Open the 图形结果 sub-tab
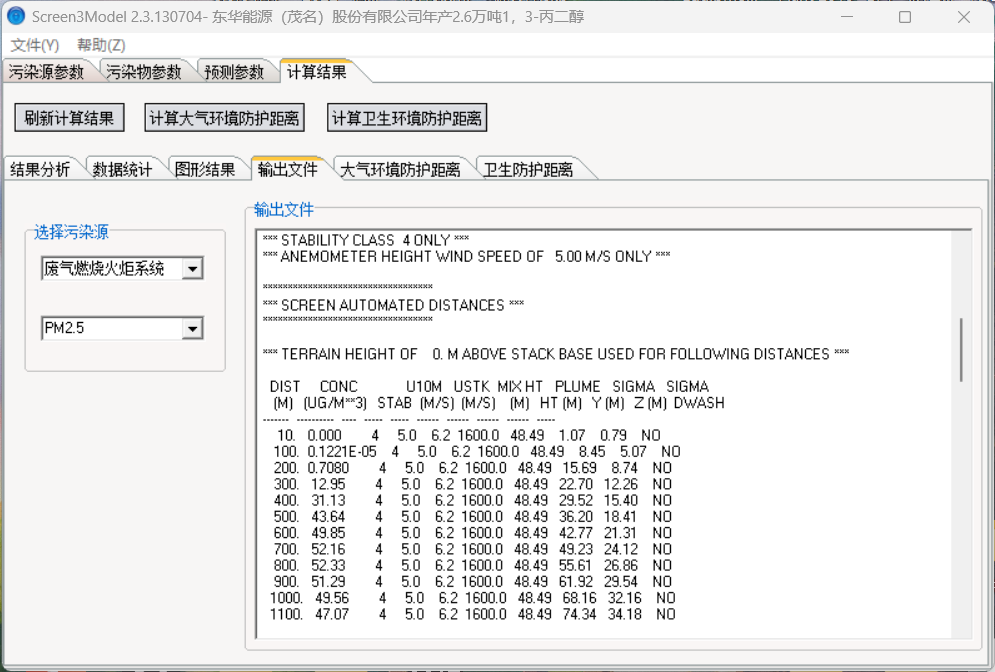Image resolution: width=995 pixels, height=672 pixels. (205, 169)
